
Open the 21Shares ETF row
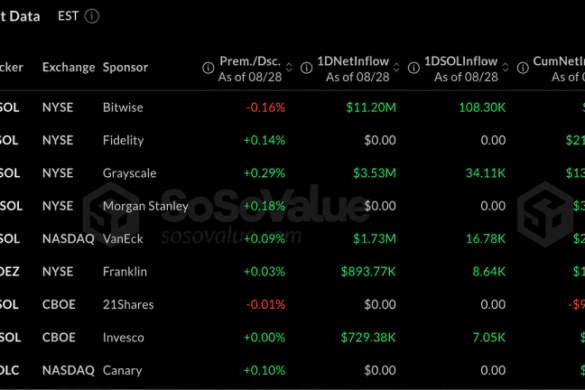click(x=292, y=305)
